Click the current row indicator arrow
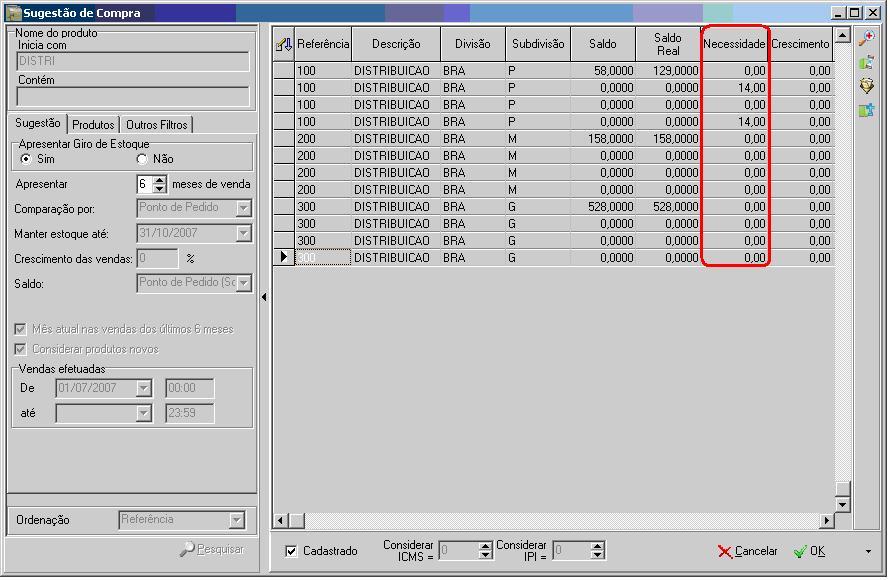The image size is (890, 580). coord(284,258)
